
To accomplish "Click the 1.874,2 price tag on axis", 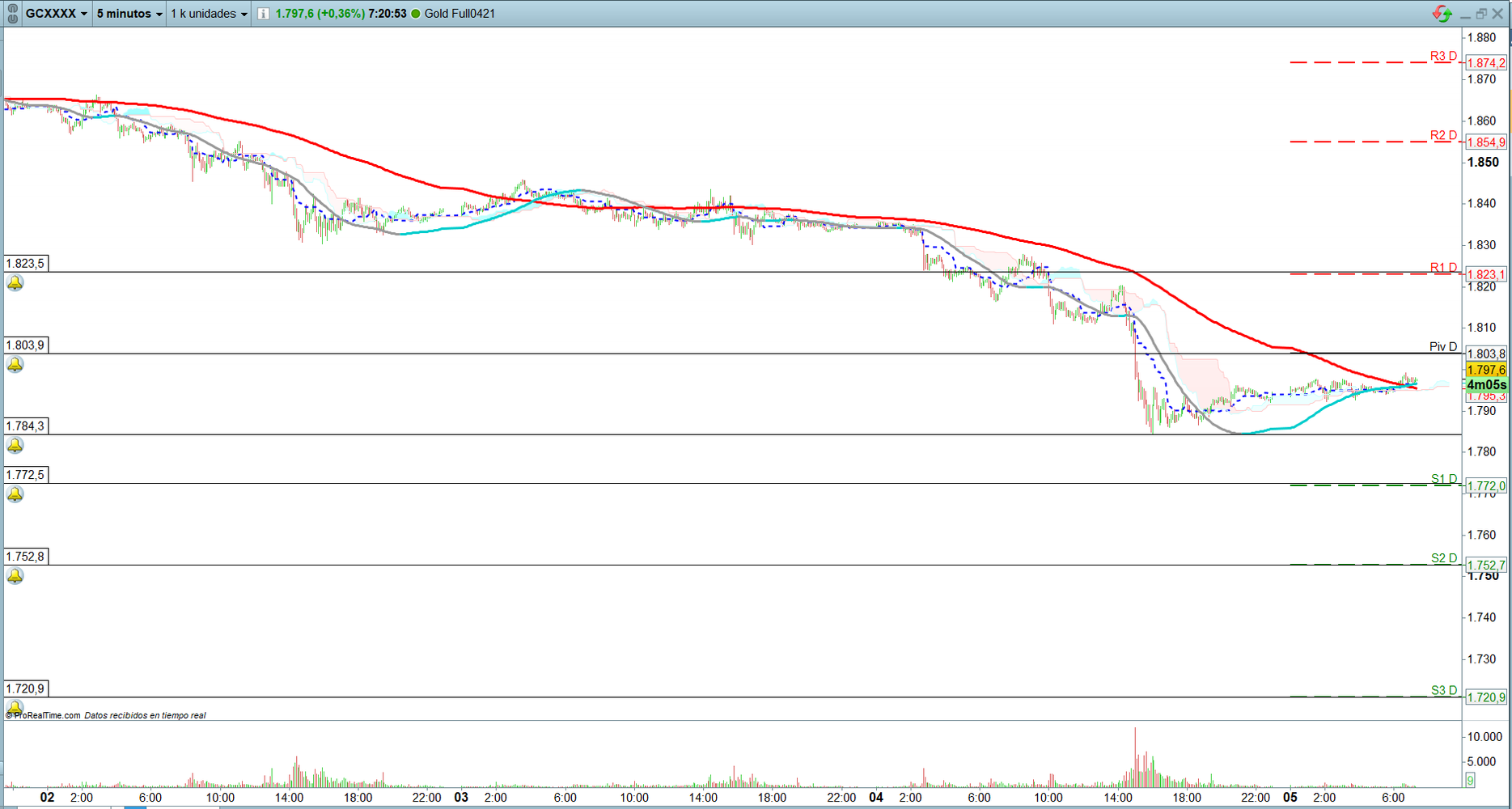I will (x=1486, y=63).
